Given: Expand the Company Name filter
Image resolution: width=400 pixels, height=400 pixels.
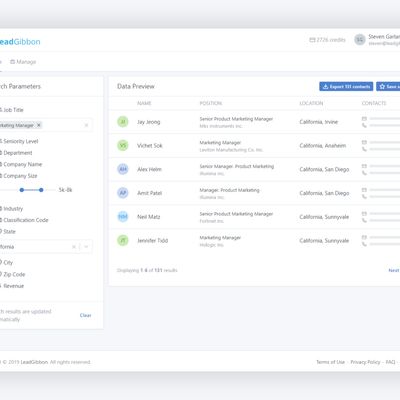Looking at the screenshot, I should click(x=21, y=164).
